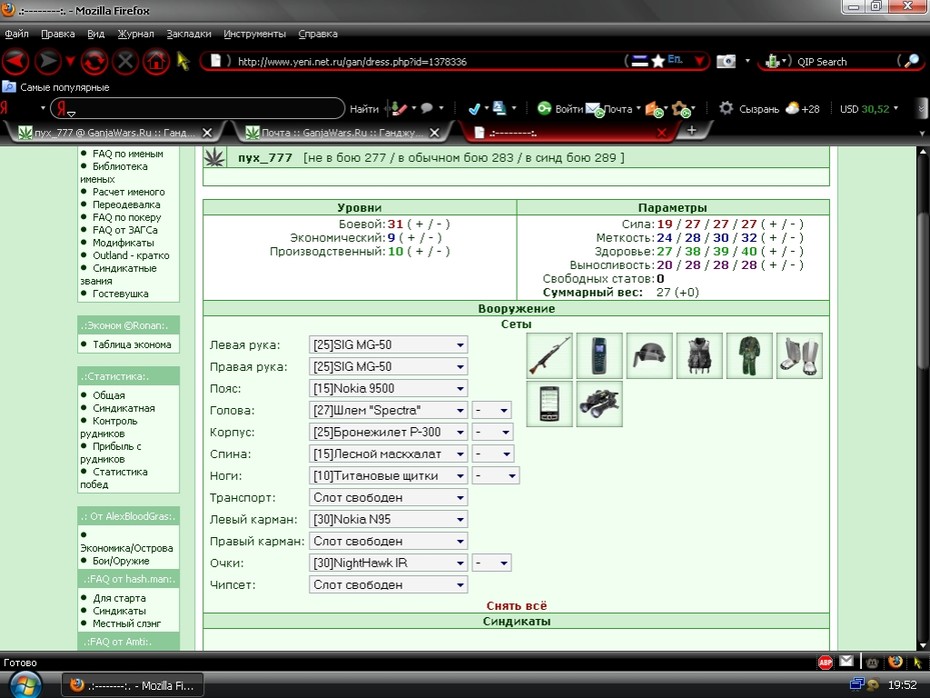Reload the page with refresh icon

click(94, 61)
